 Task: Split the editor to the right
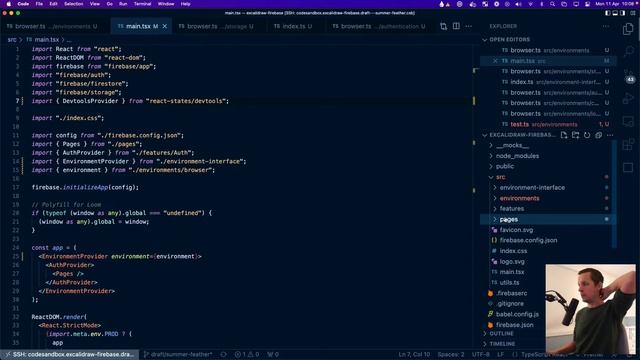pos(456,26)
